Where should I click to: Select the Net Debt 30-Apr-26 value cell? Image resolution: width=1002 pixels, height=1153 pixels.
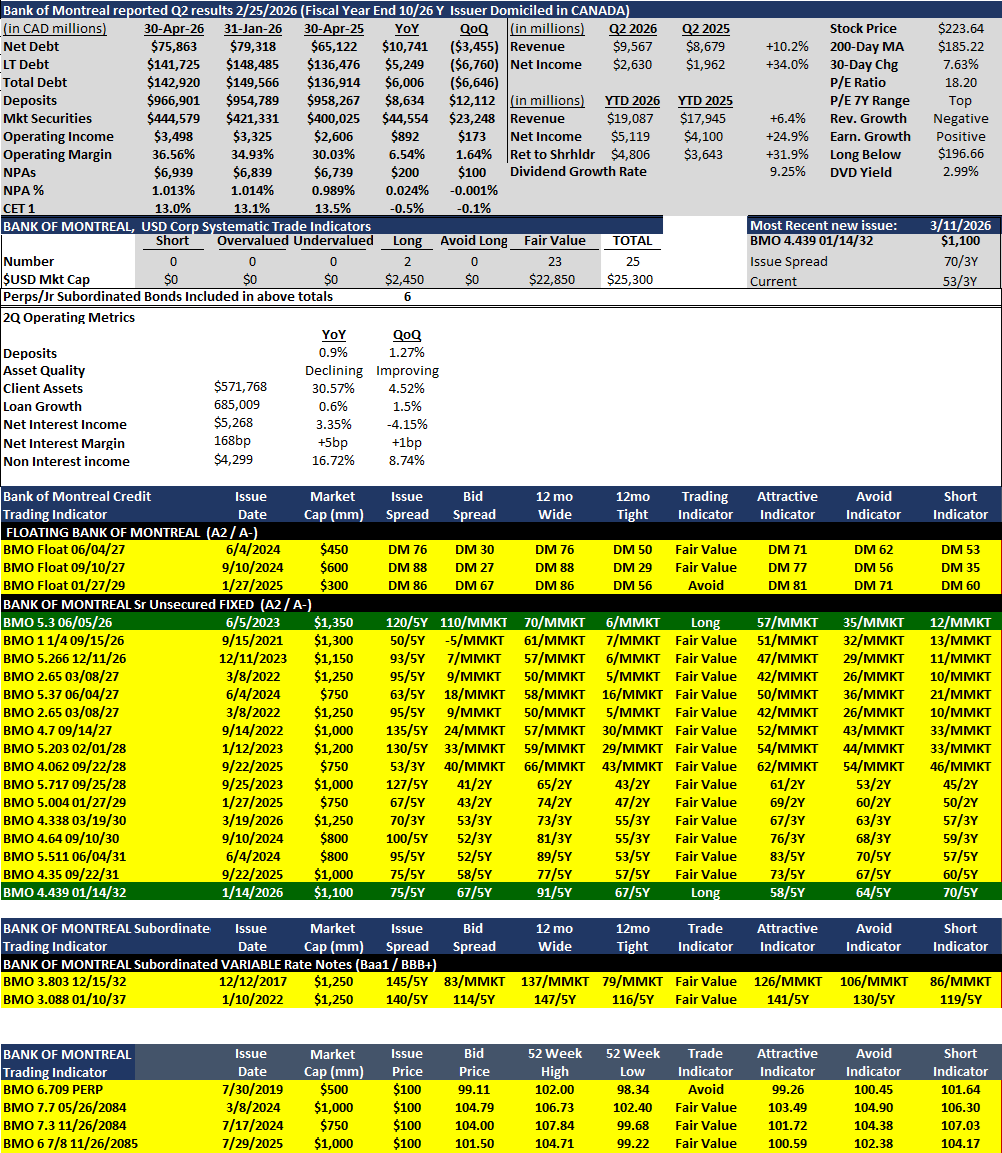coord(173,46)
